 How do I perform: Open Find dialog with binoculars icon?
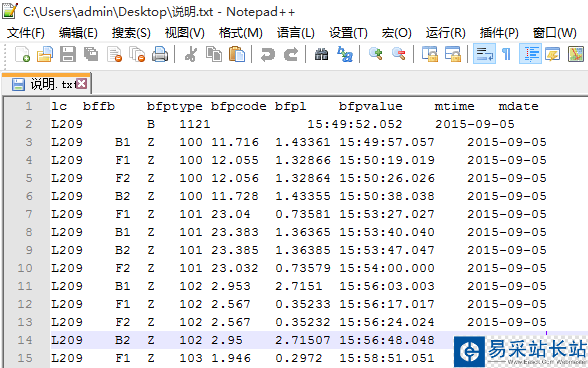(321, 54)
